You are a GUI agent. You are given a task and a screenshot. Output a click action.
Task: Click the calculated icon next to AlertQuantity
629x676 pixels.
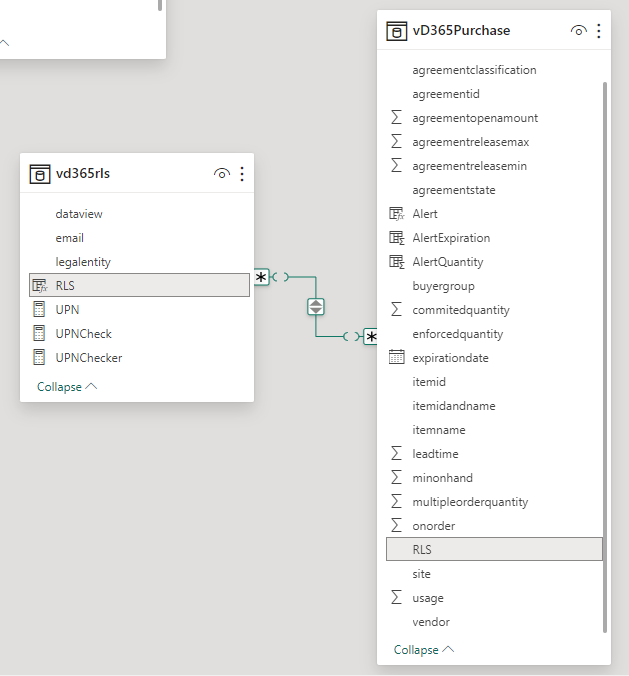point(396,261)
